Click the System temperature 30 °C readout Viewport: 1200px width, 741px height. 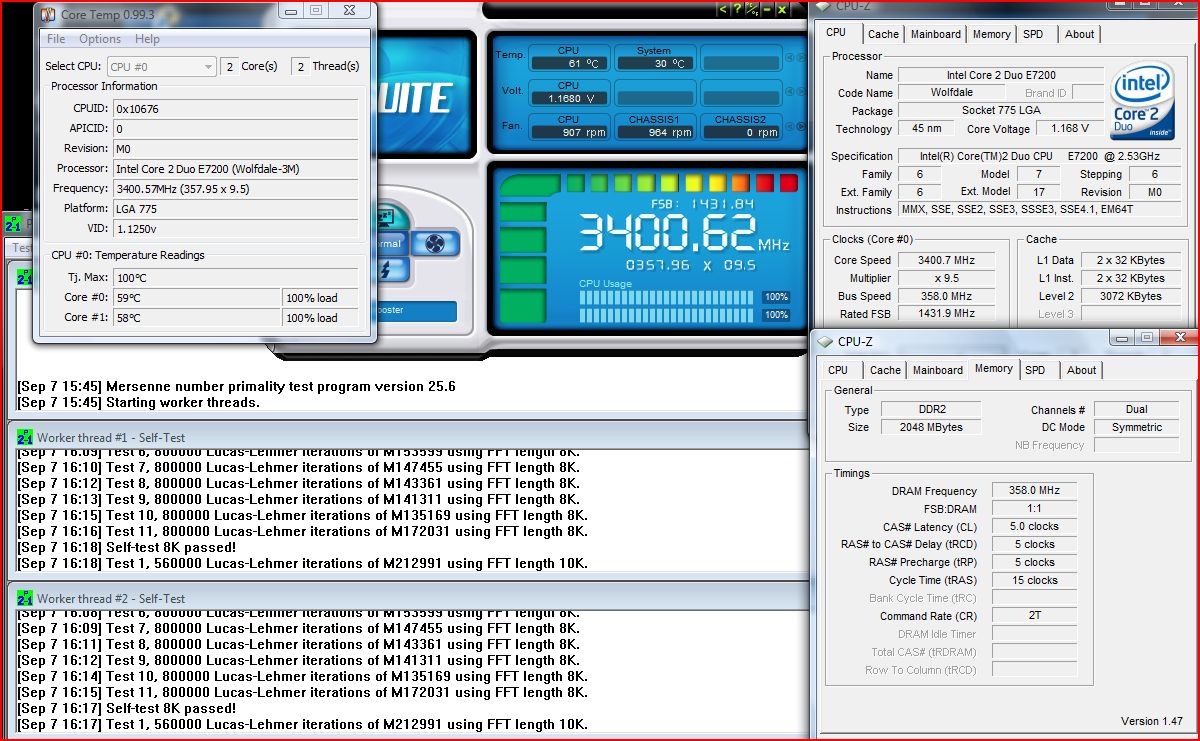tap(654, 63)
